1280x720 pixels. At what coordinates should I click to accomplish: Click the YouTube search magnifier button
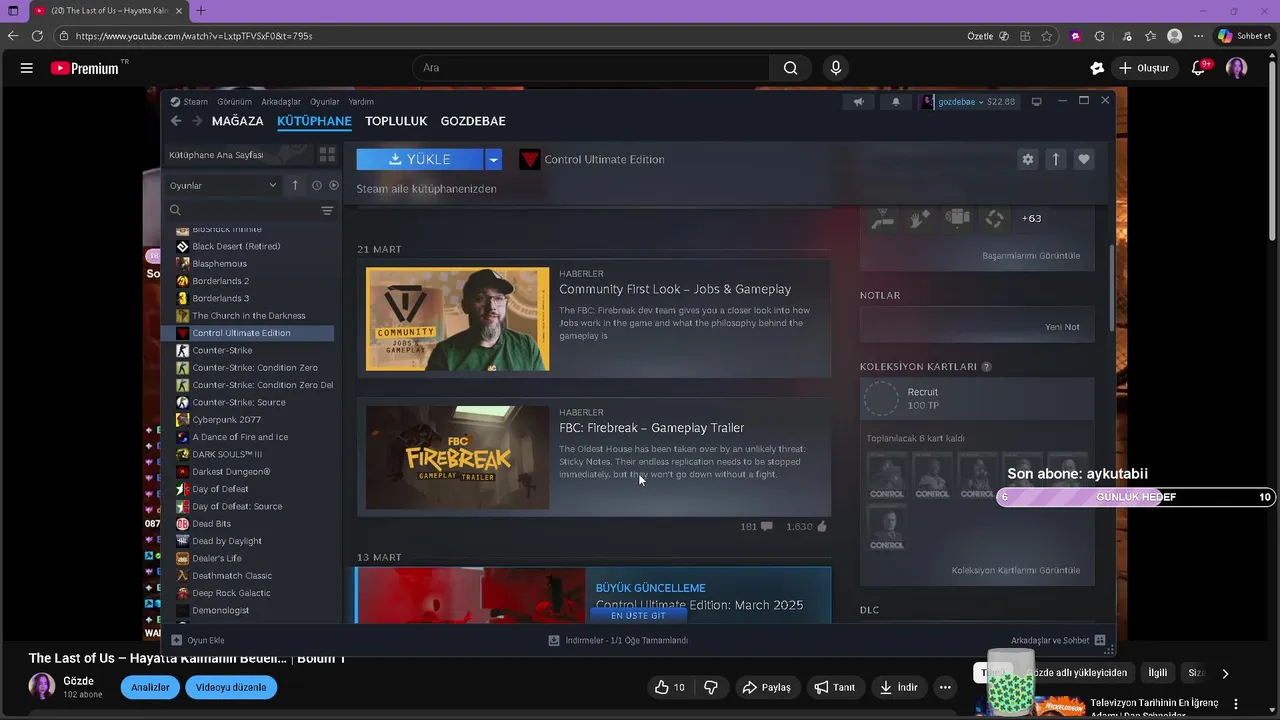click(790, 68)
